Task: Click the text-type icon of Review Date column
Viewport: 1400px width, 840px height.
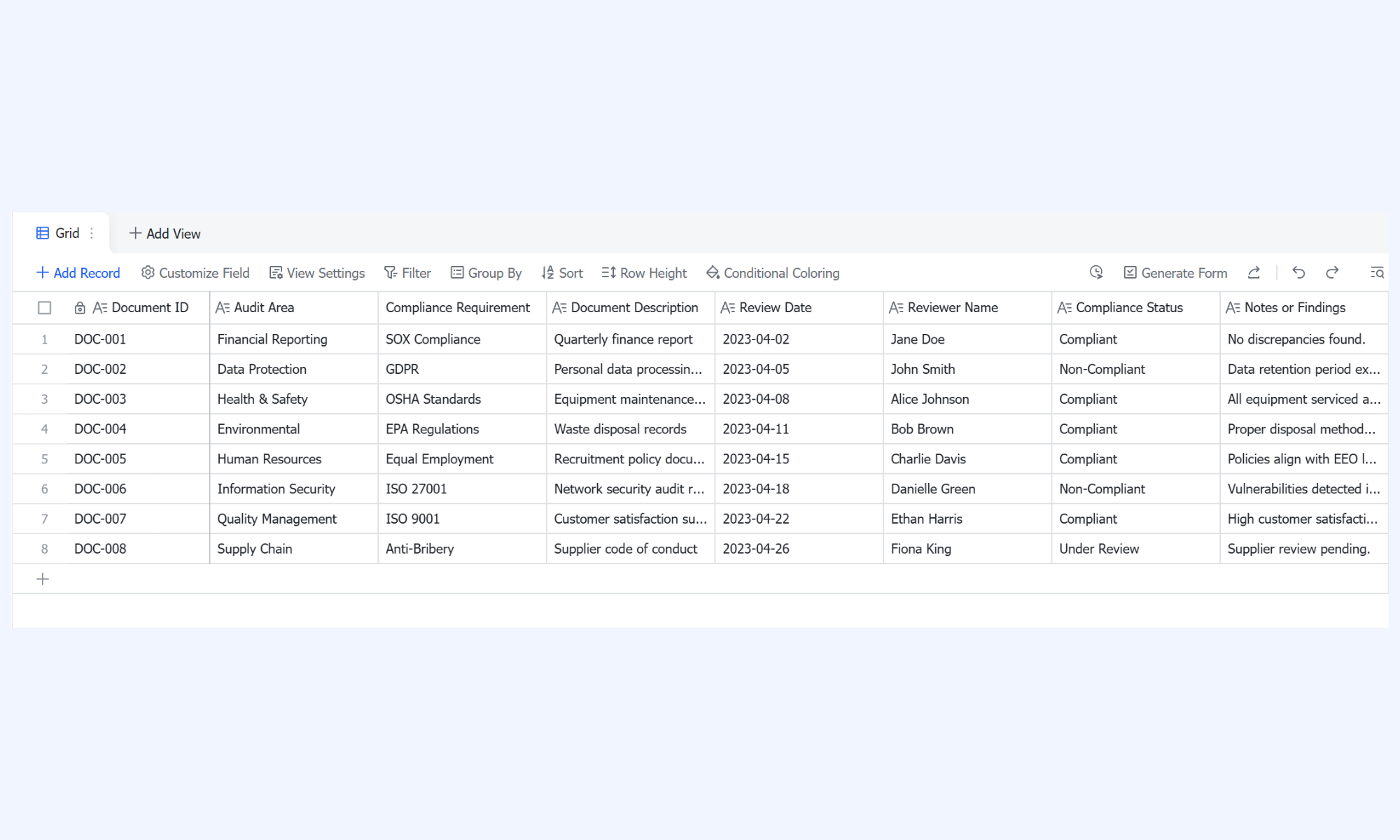Action: (728, 307)
